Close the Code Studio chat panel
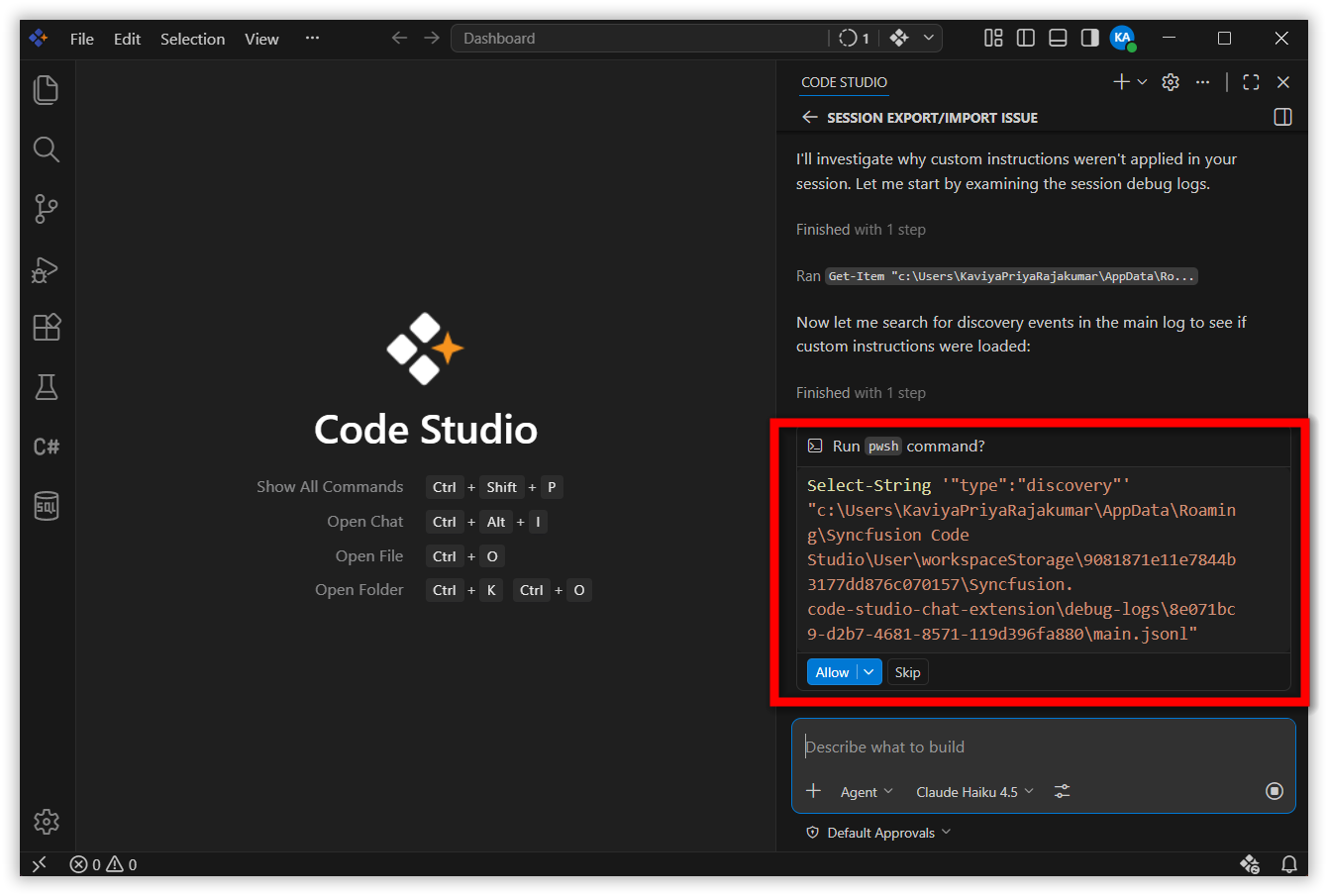 1283,82
